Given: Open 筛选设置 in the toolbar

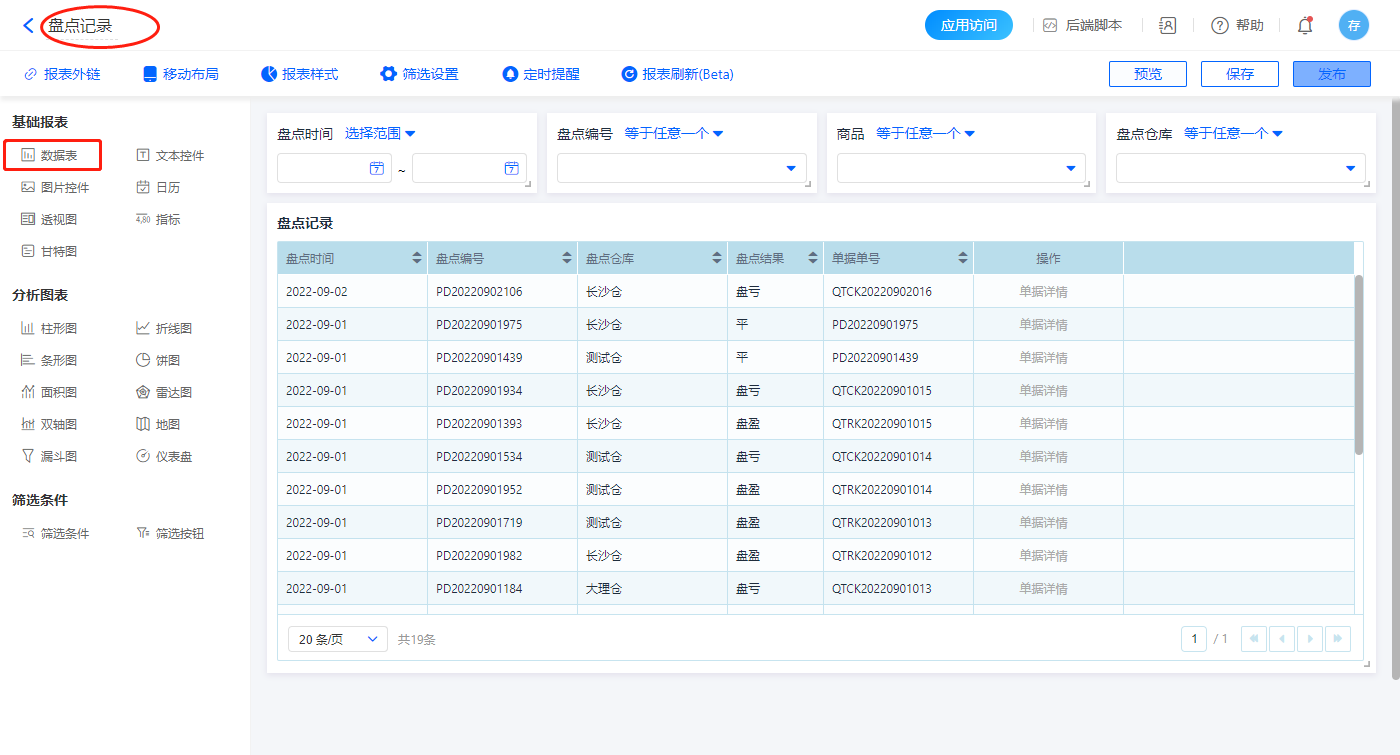Looking at the screenshot, I should pos(419,74).
